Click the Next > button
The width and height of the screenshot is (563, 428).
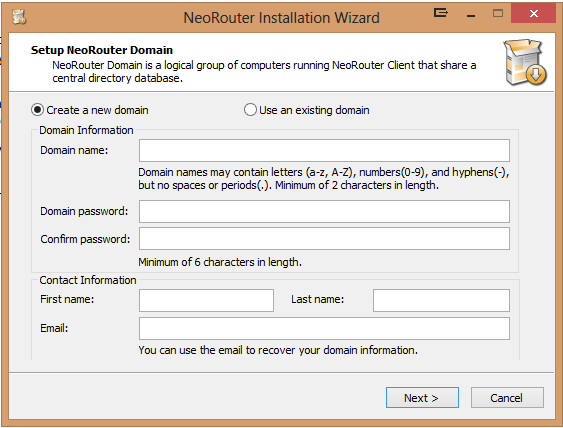tap(422, 397)
